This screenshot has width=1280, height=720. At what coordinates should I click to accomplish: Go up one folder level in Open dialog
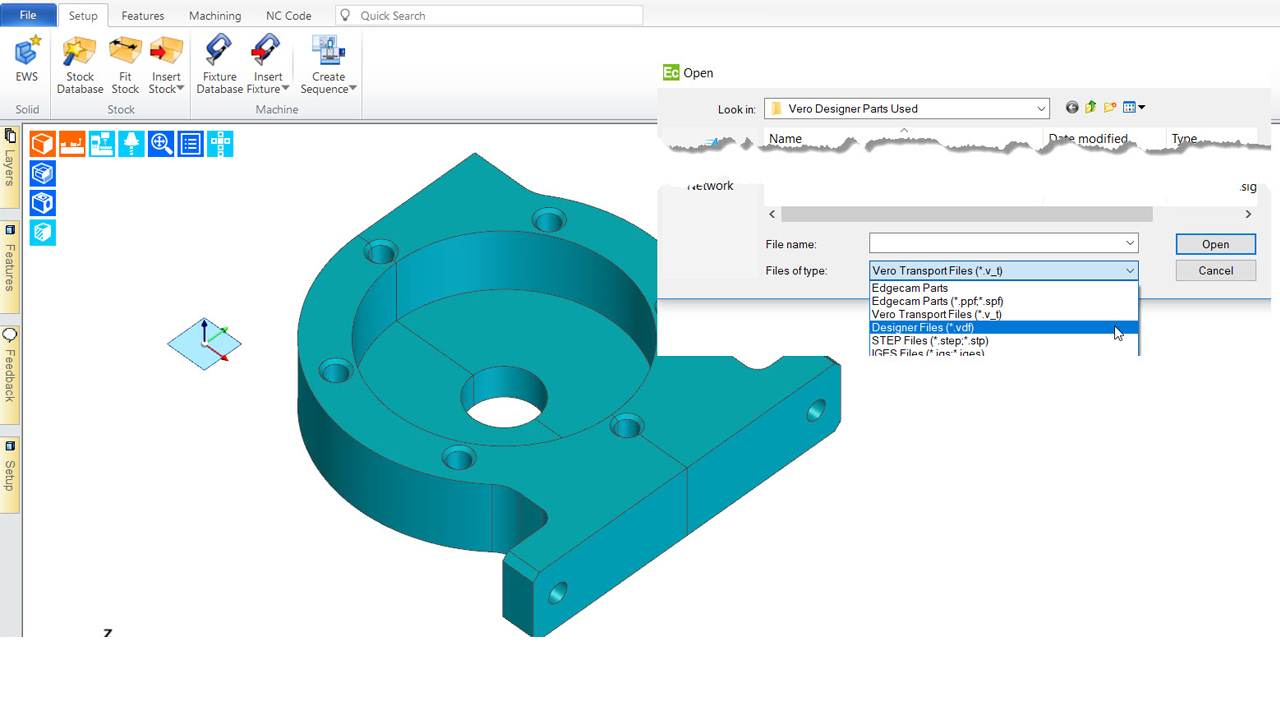click(x=1091, y=108)
